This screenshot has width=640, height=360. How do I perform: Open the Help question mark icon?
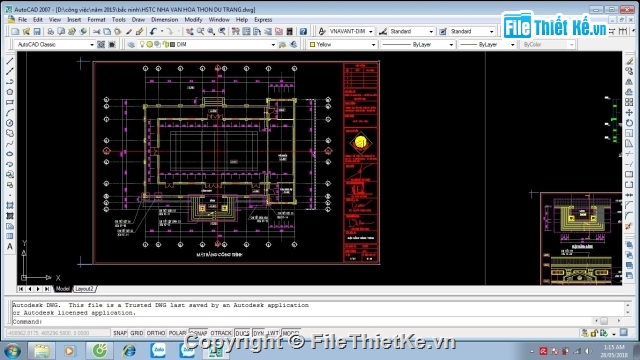[x=303, y=31]
